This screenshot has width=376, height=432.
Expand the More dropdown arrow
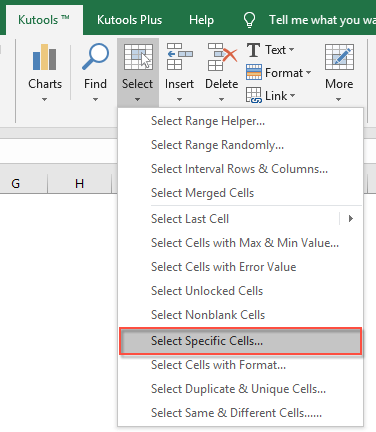coord(339,99)
